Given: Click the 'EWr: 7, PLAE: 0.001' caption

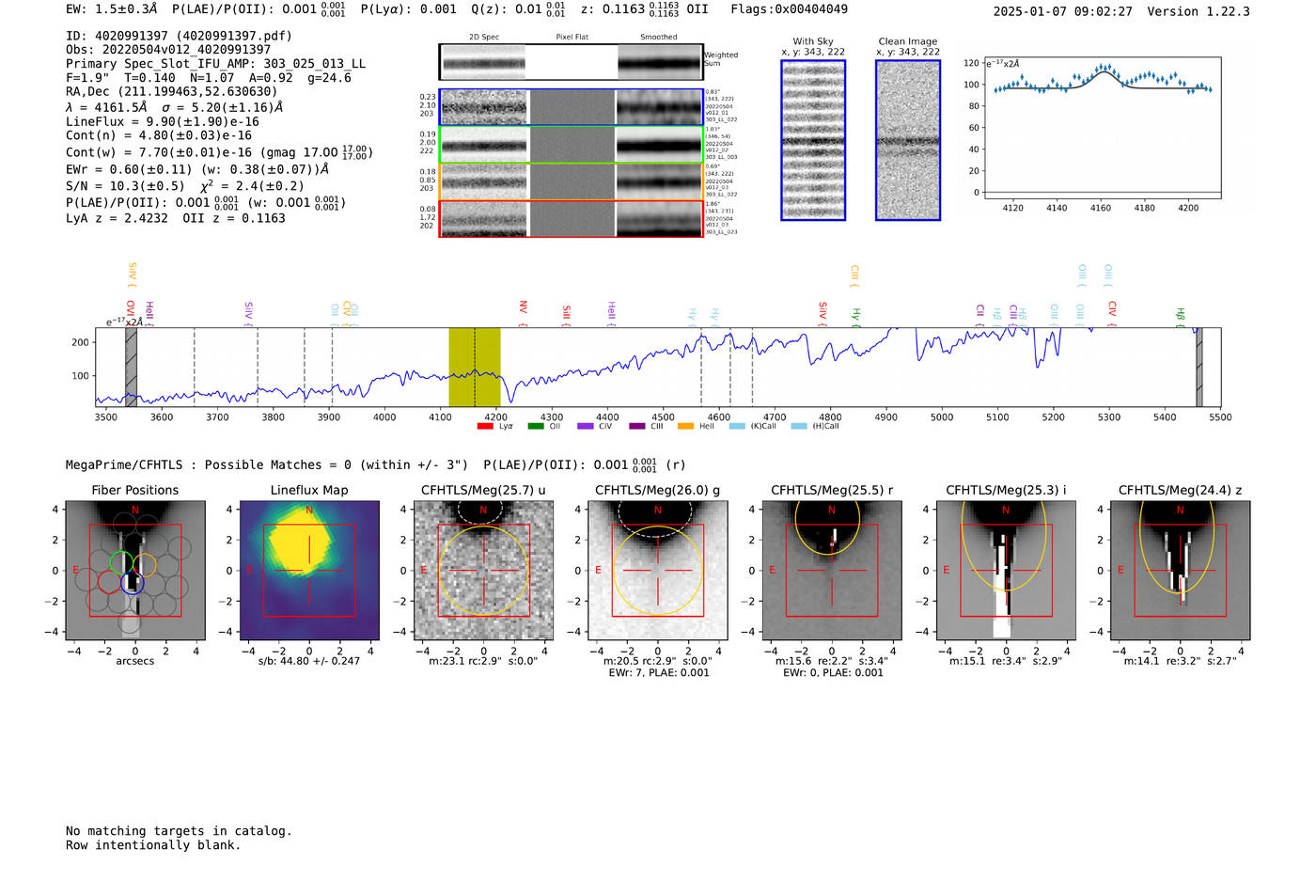Looking at the screenshot, I should coord(658,673).
